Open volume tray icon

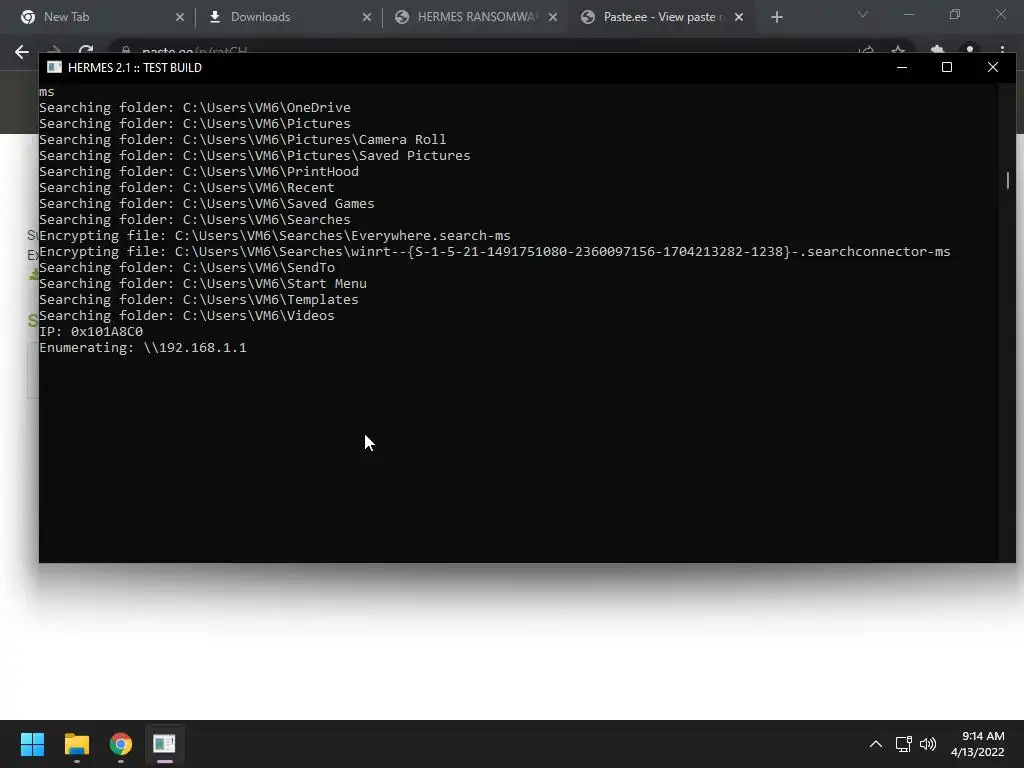click(927, 744)
